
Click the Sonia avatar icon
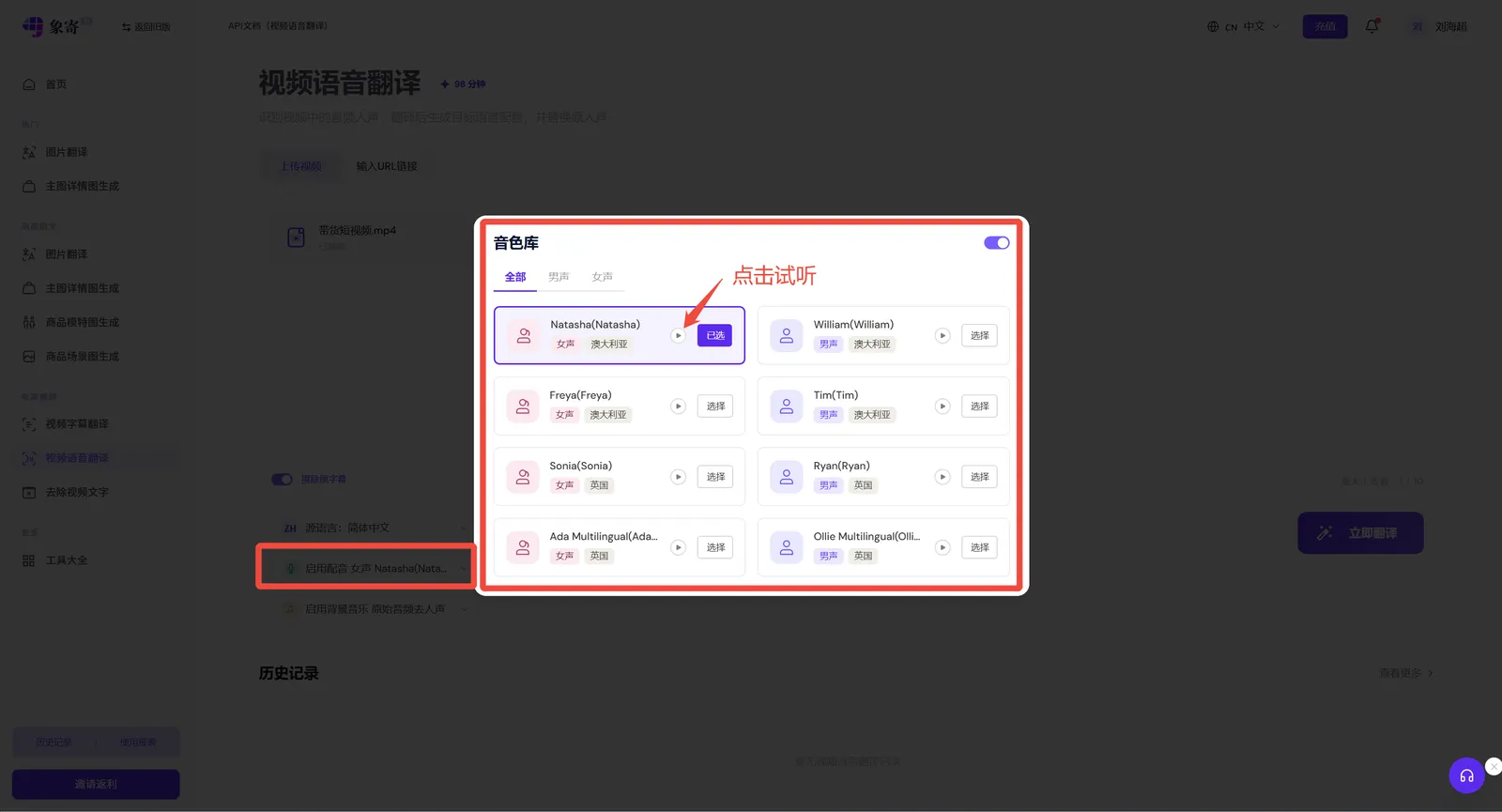coord(523,477)
